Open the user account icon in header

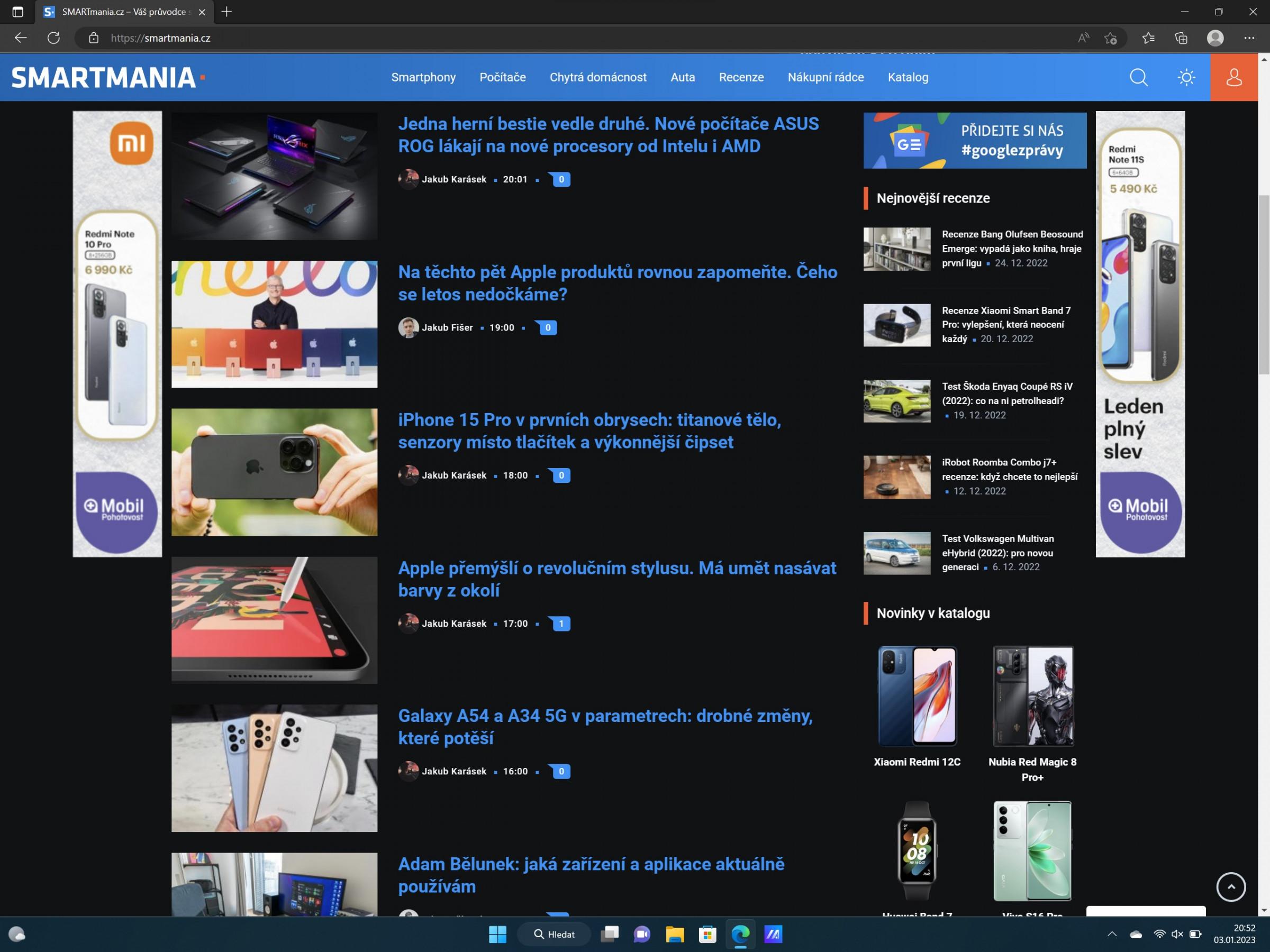coord(1234,77)
